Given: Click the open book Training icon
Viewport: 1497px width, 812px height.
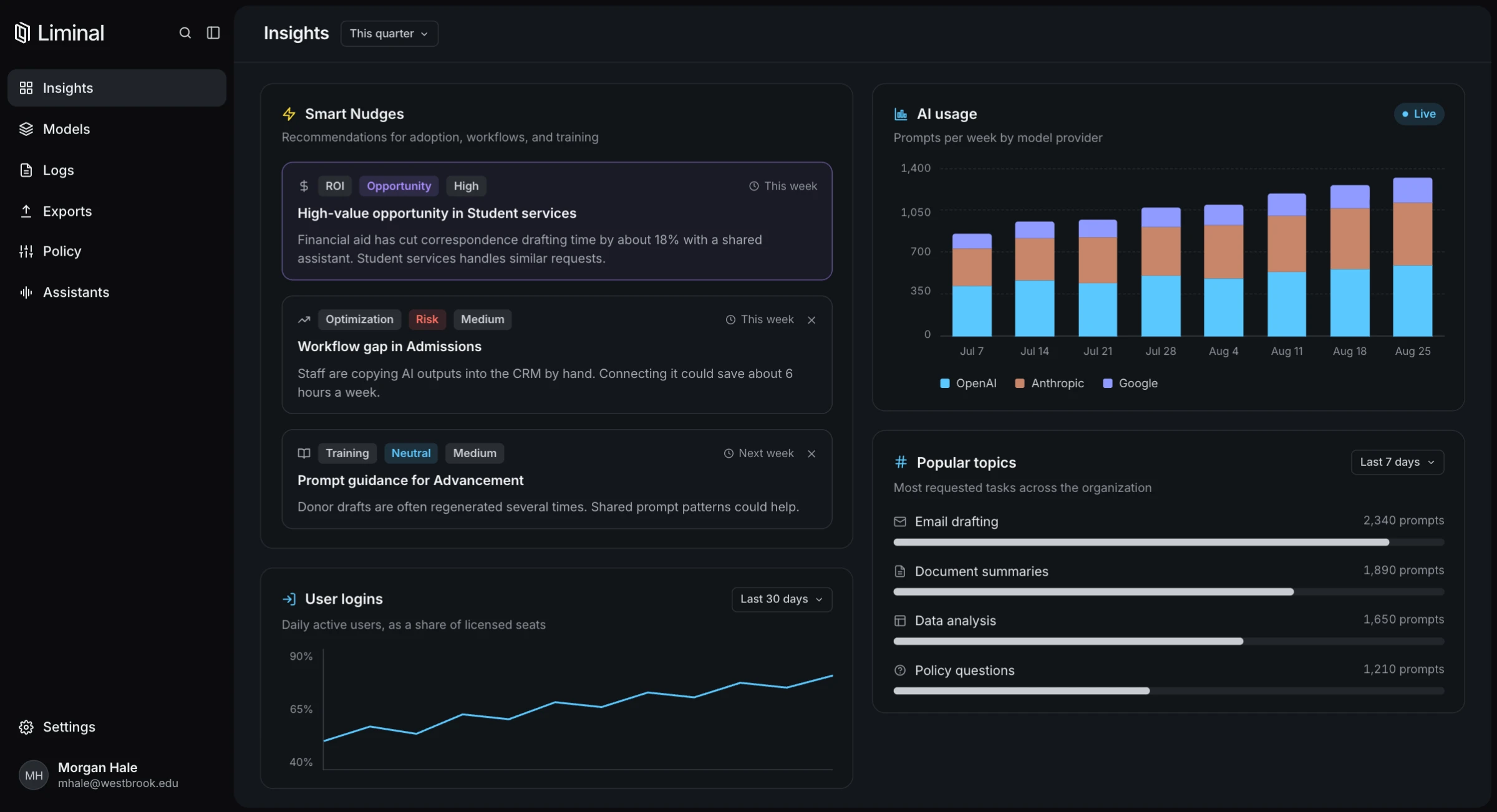Looking at the screenshot, I should (304, 453).
